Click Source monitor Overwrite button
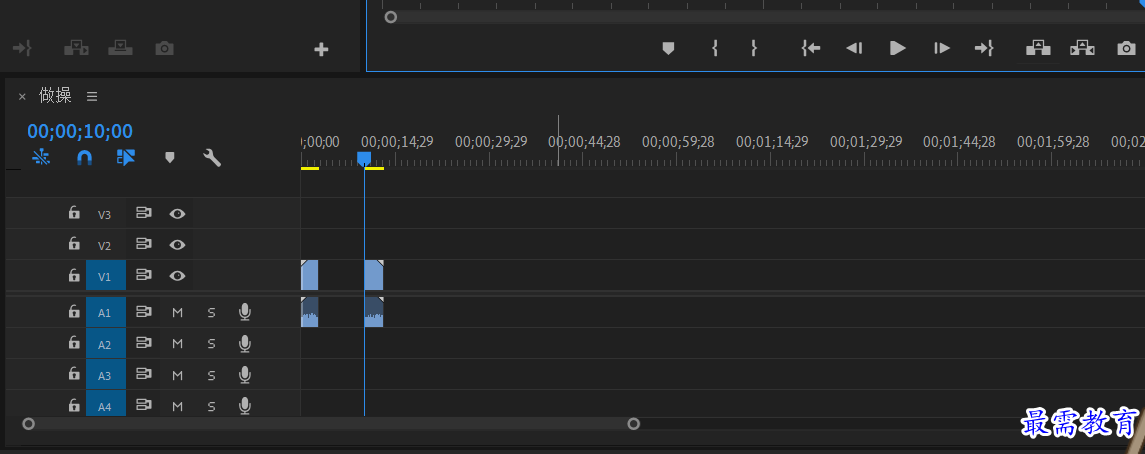This screenshot has height=454, width=1145. click(x=120, y=48)
